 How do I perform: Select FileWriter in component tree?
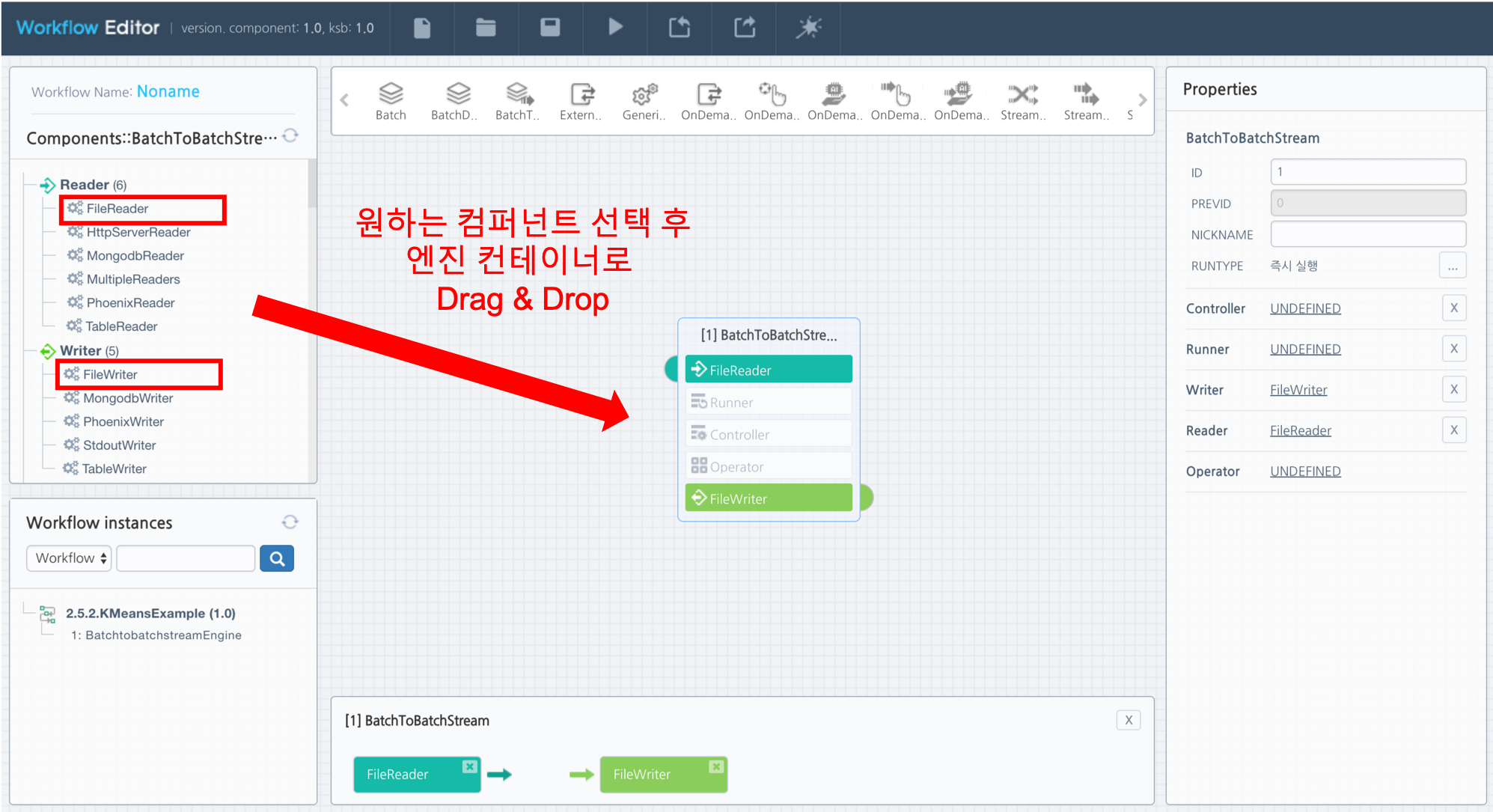click(x=100, y=374)
